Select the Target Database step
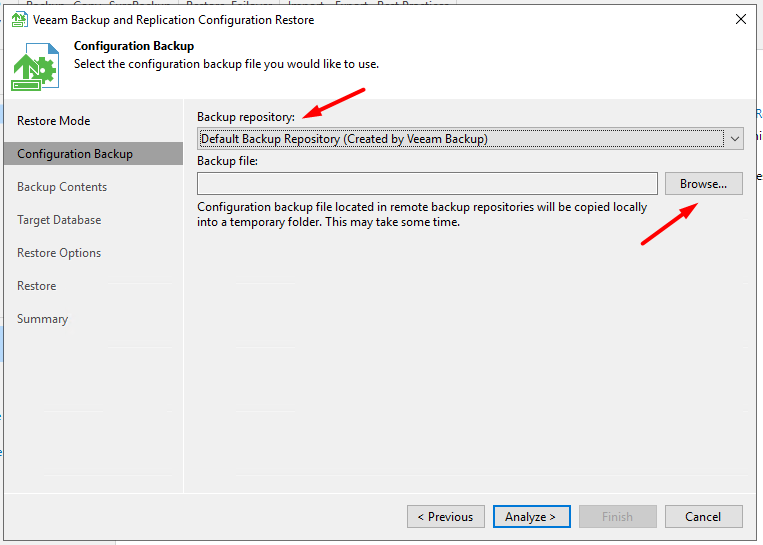The width and height of the screenshot is (763, 545). [59, 220]
